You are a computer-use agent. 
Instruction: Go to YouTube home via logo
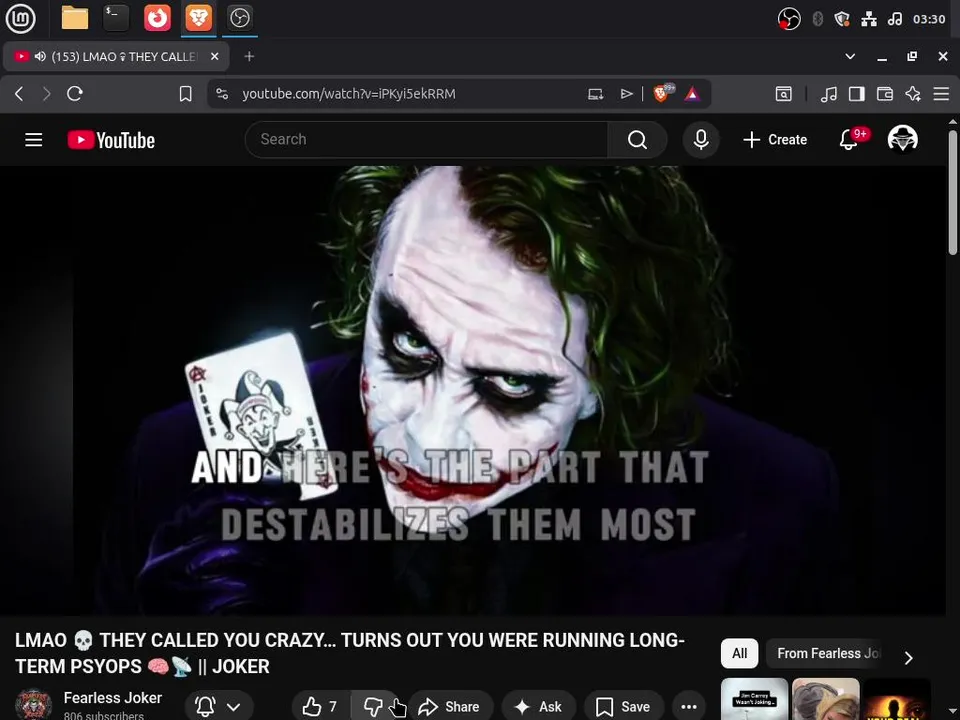point(111,140)
